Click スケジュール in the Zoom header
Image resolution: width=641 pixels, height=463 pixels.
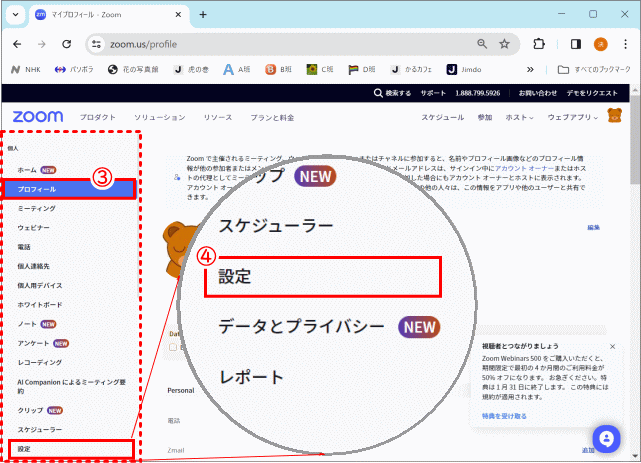pos(443,117)
